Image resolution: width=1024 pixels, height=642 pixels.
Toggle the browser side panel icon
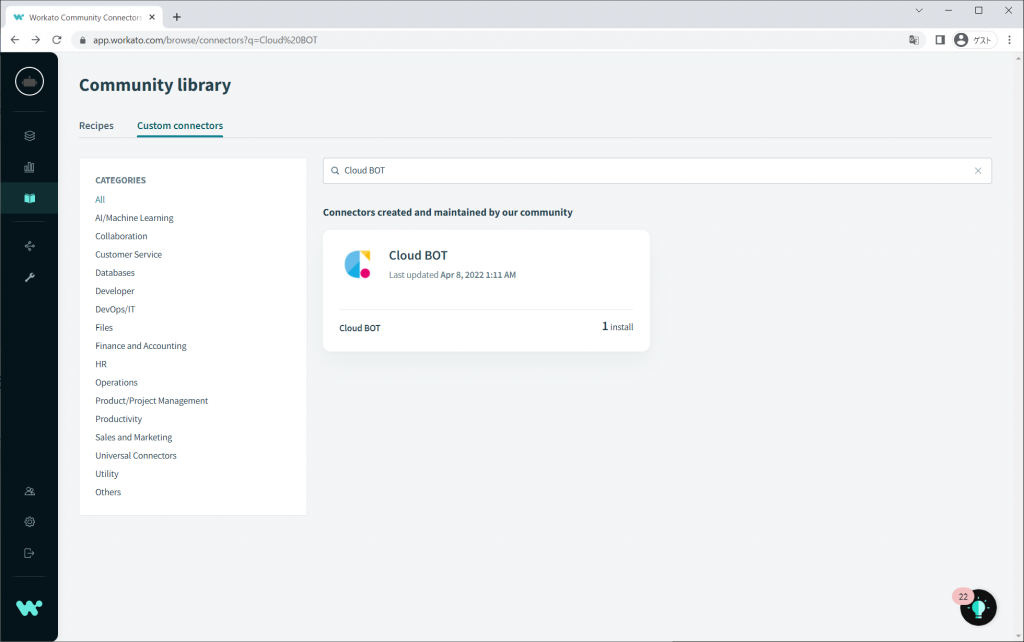tap(940, 40)
